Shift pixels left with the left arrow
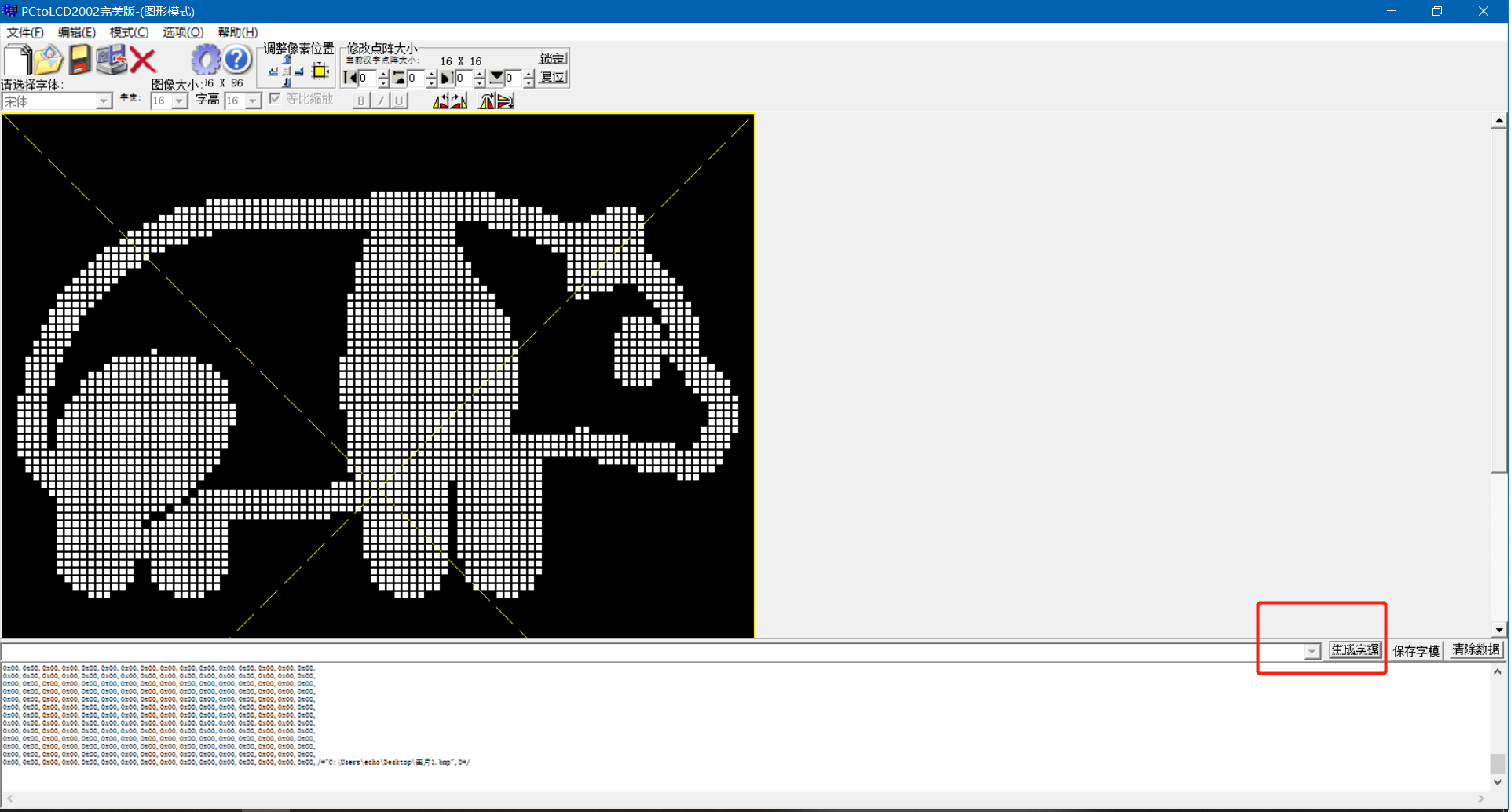The image size is (1511, 812). point(273,71)
